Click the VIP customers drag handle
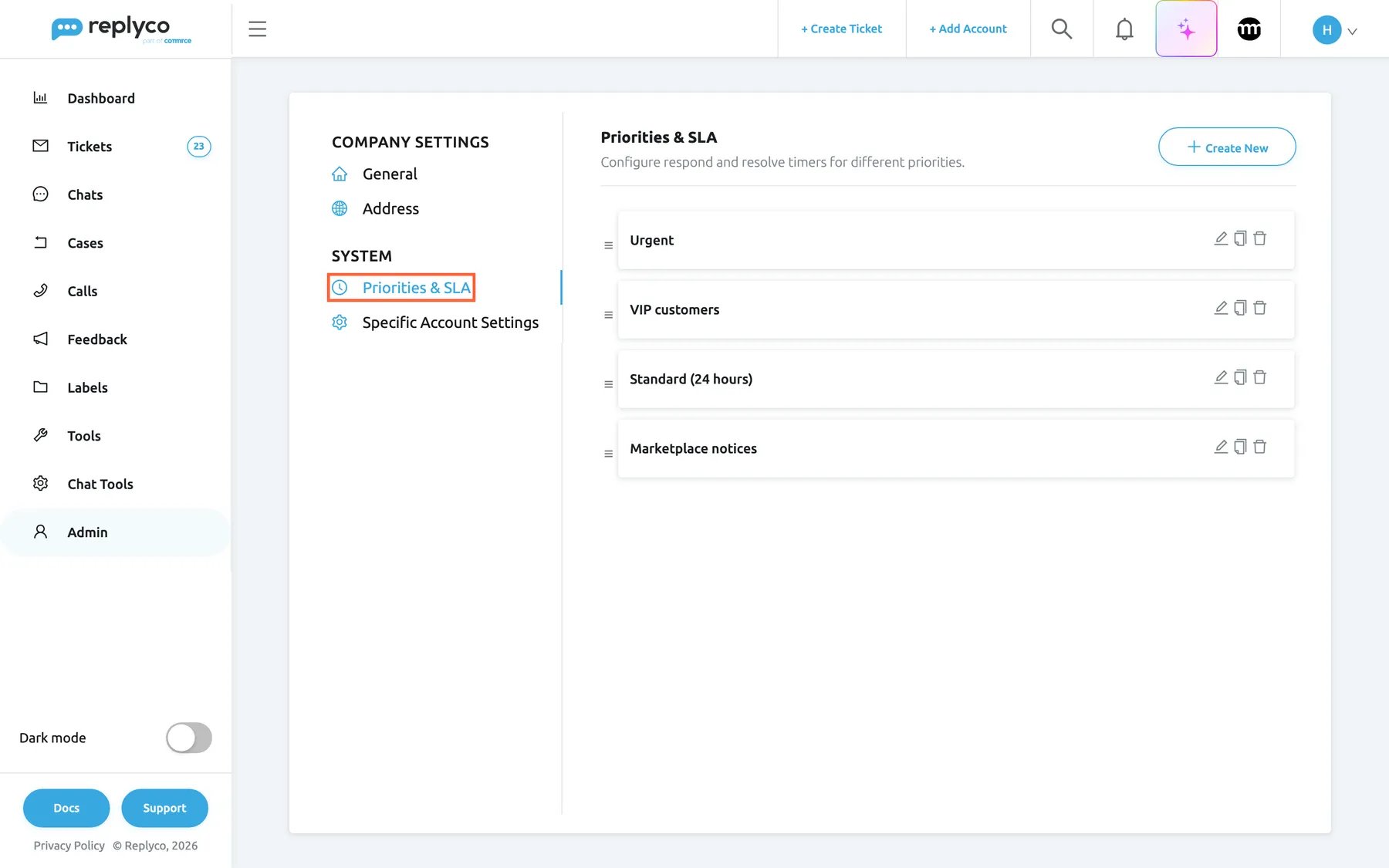Image resolution: width=1389 pixels, height=868 pixels. coord(608,315)
